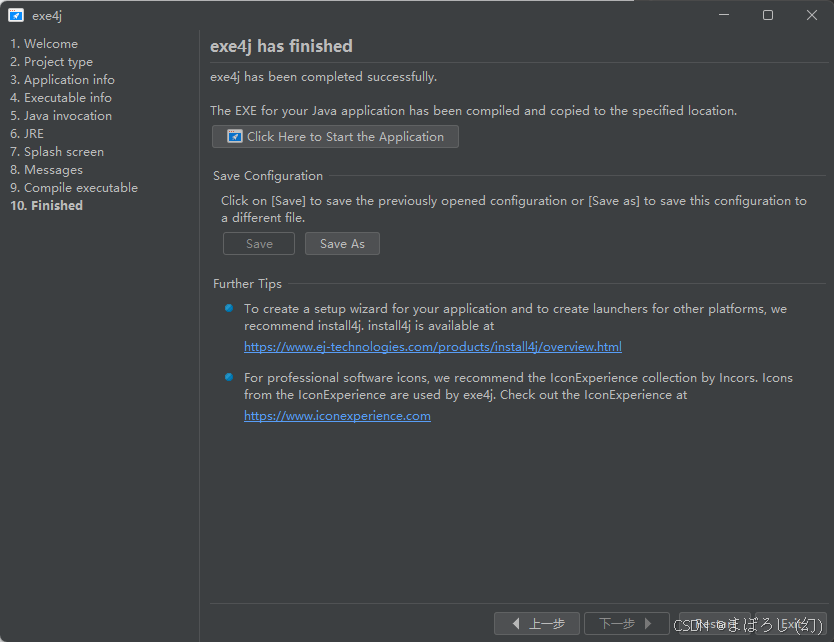Click the 'Save Configuration' section label
This screenshot has width=834, height=642.
pos(268,176)
